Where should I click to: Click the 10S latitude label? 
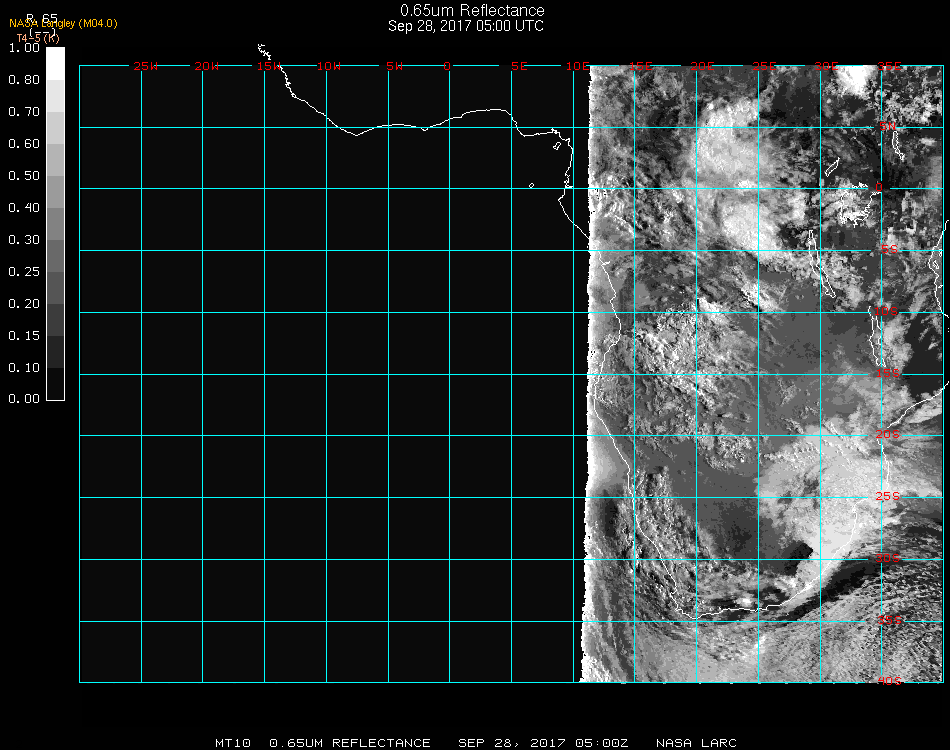(886, 311)
